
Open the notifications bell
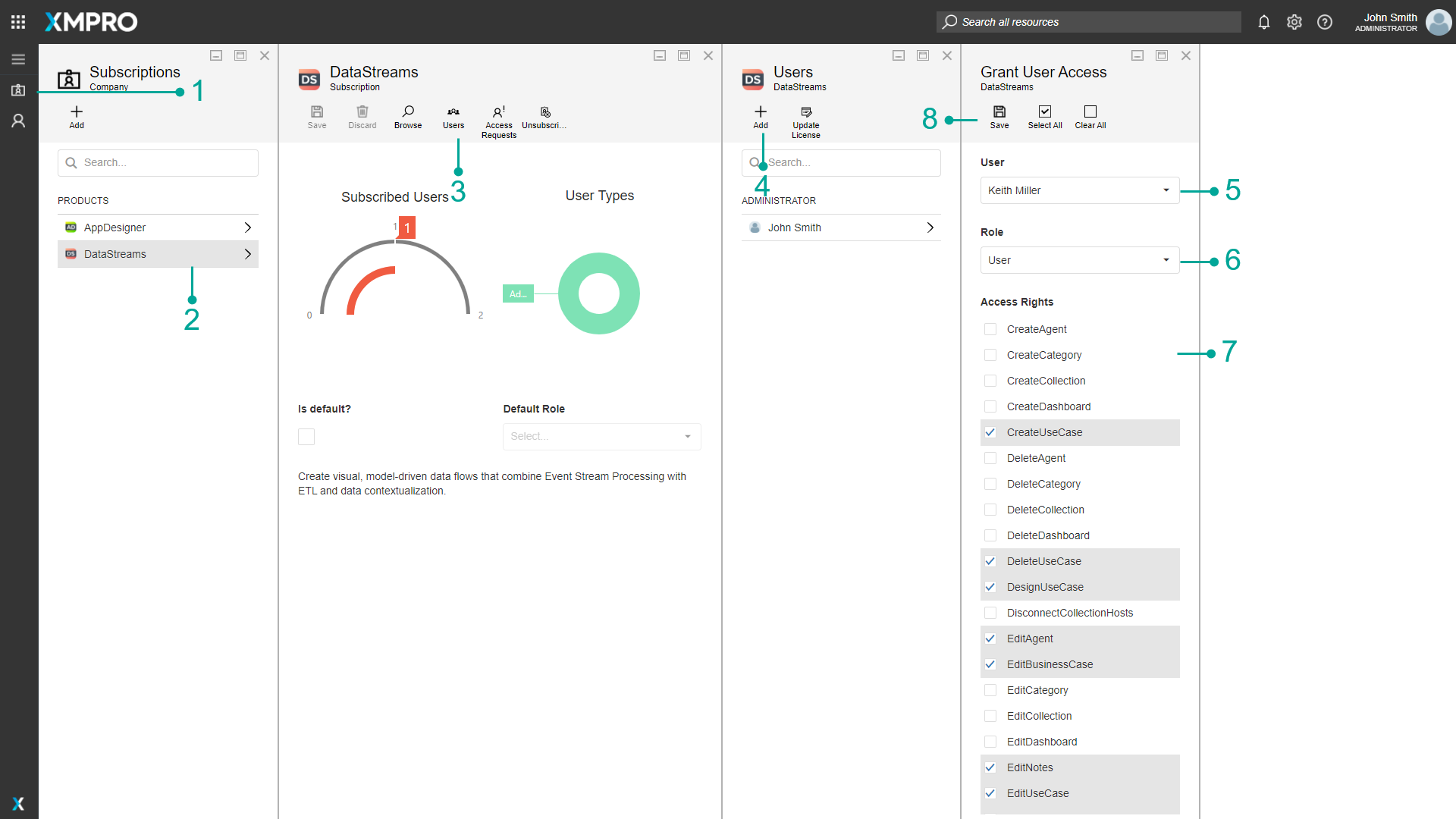tap(1264, 22)
